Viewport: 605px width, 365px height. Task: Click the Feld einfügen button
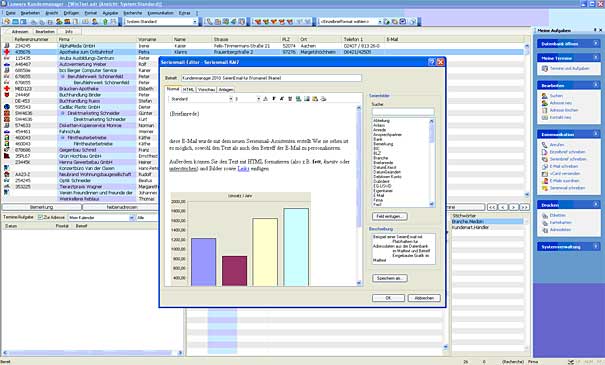coord(390,216)
